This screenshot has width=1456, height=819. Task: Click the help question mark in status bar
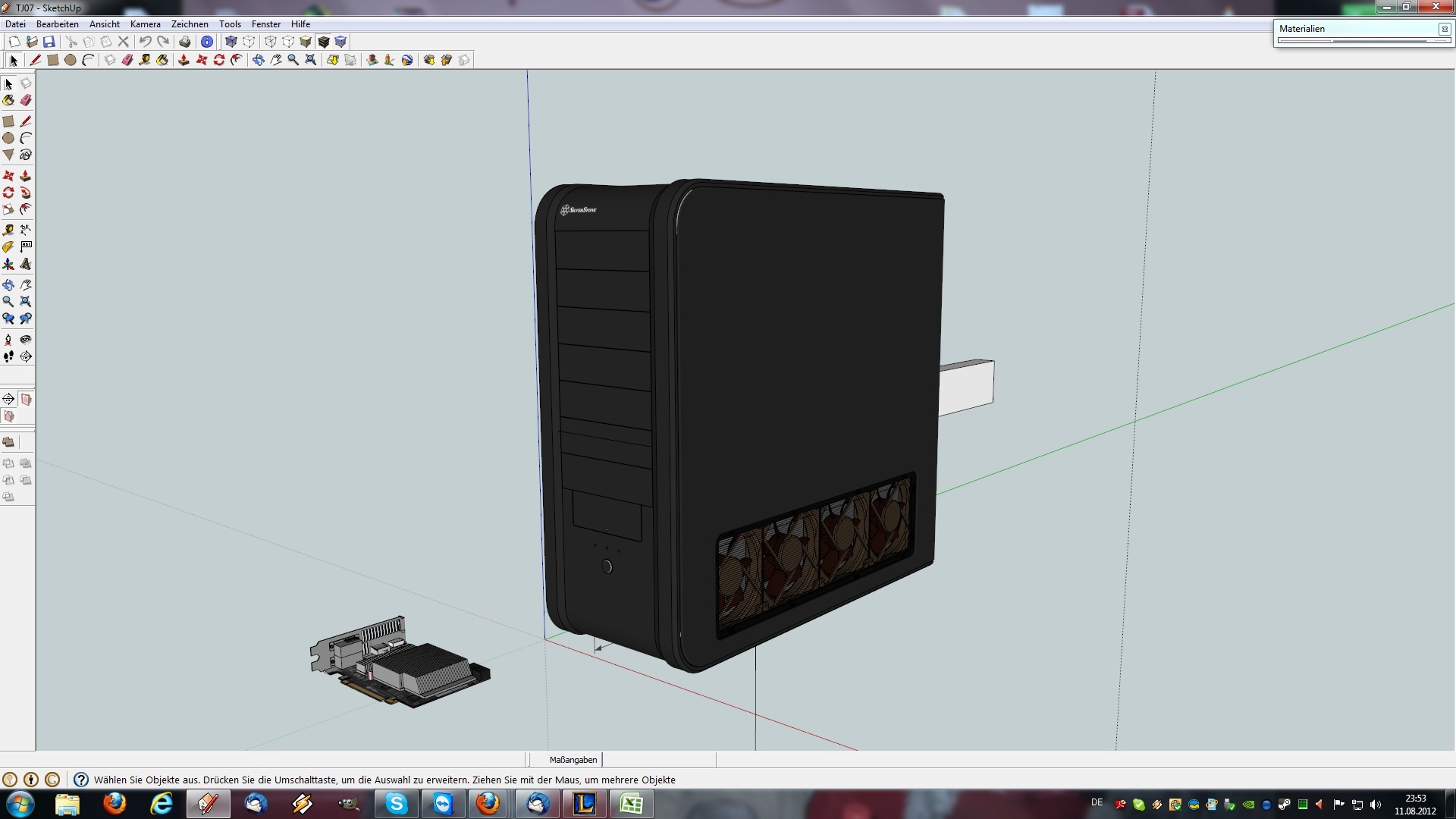coord(81,780)
